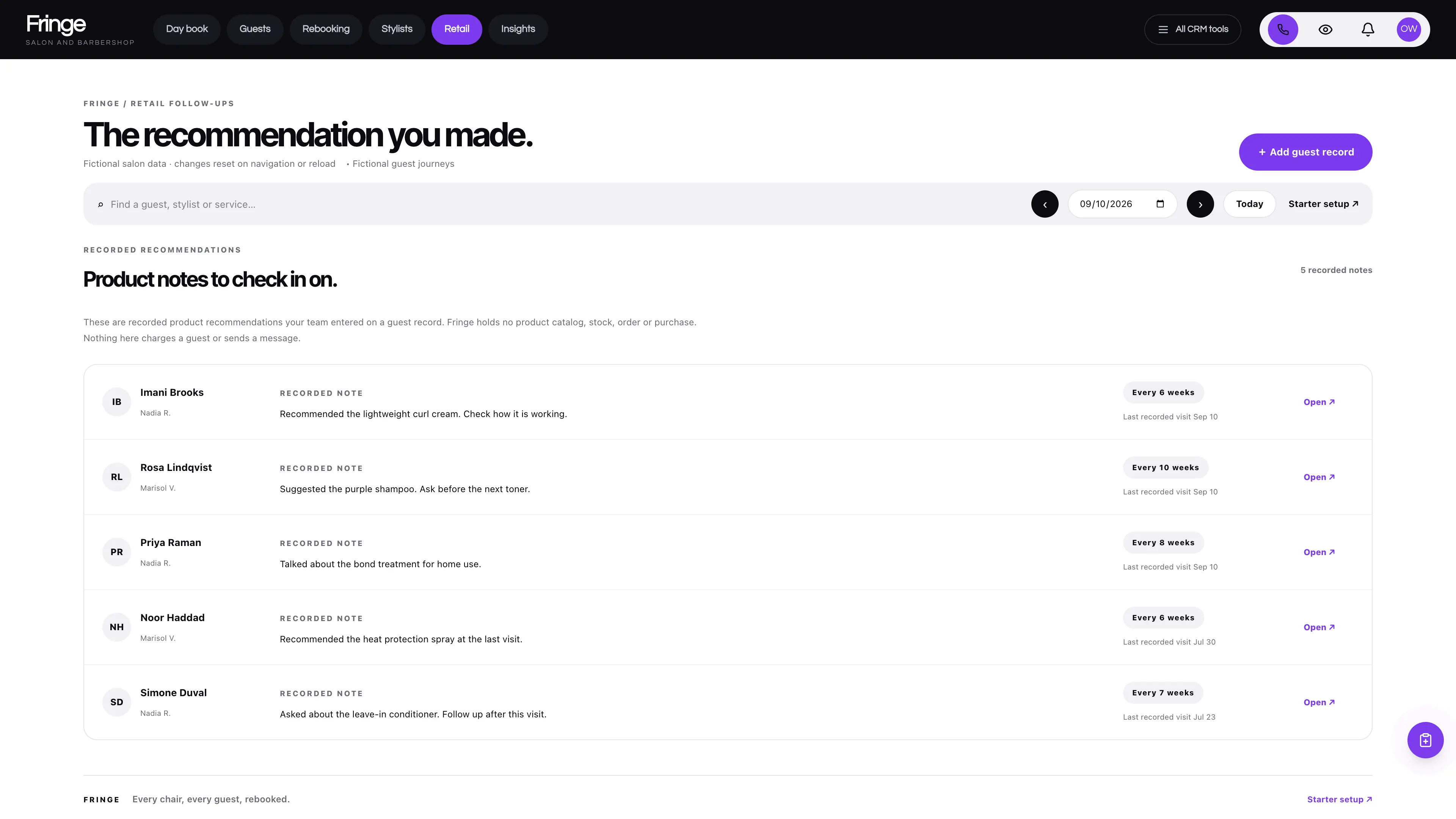Screen dimensions: 1456x819
Task: Open Imani Brooks's record
Action: pyautogui.click(x=1319, y=402)
